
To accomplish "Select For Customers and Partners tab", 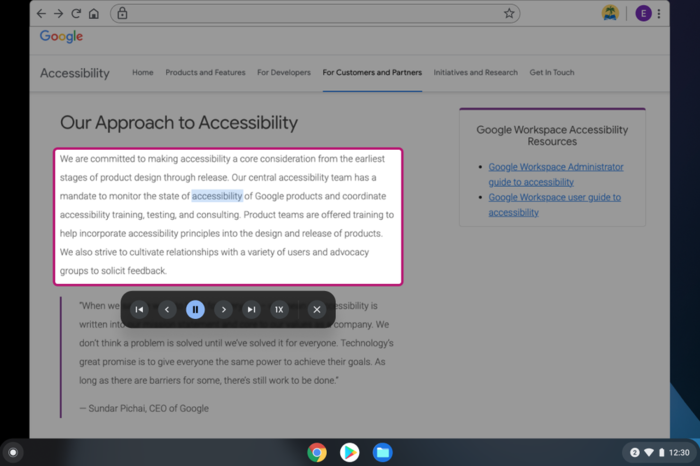I will (x=372, y=72).
